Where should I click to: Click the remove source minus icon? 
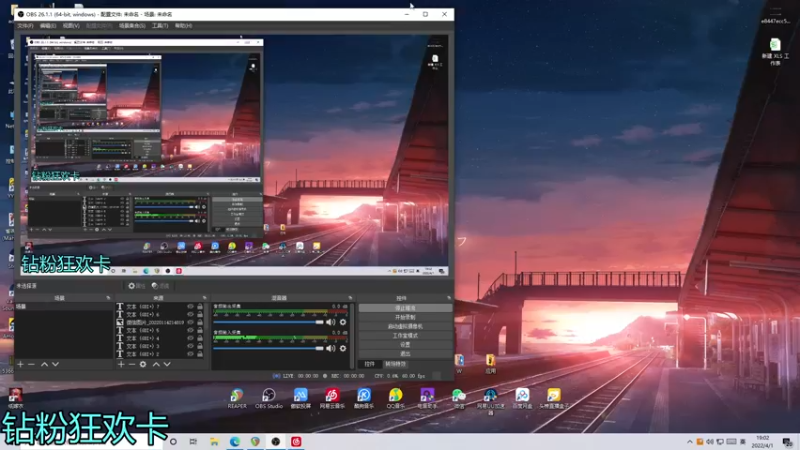pos(132,364)
